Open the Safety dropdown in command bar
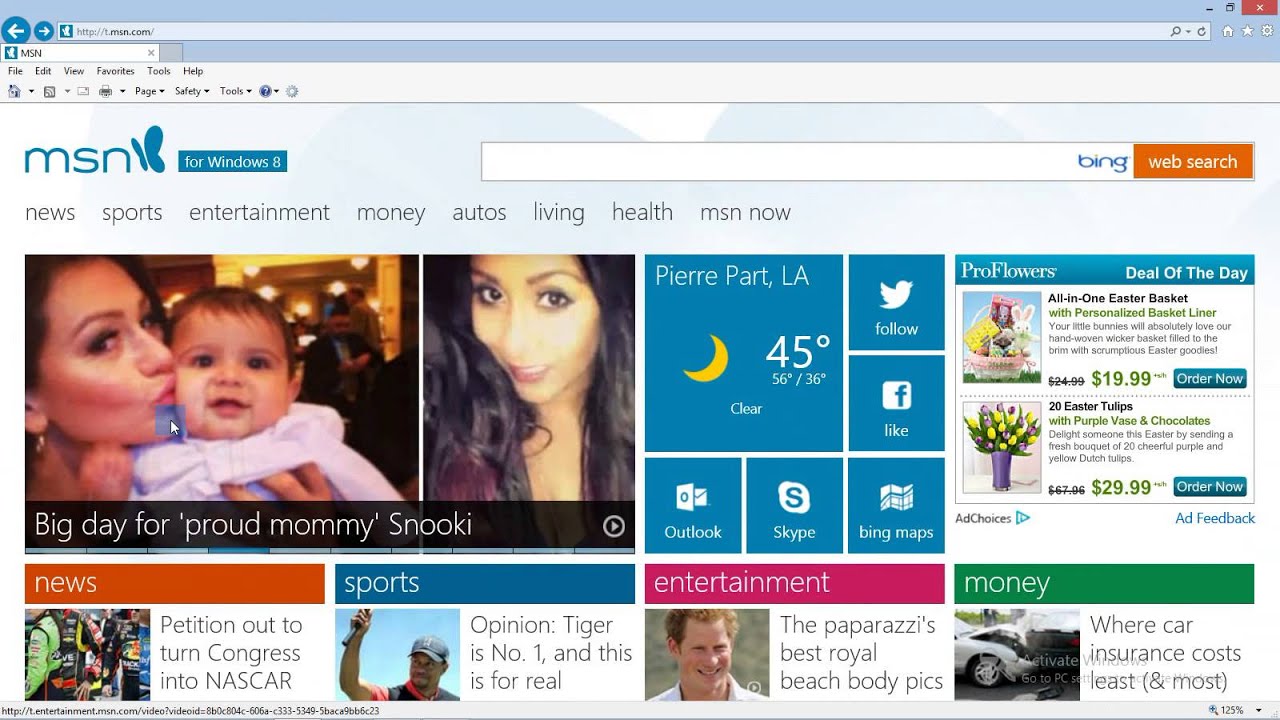Viewport: 1280px width, 720px height. tap(192, 91)
